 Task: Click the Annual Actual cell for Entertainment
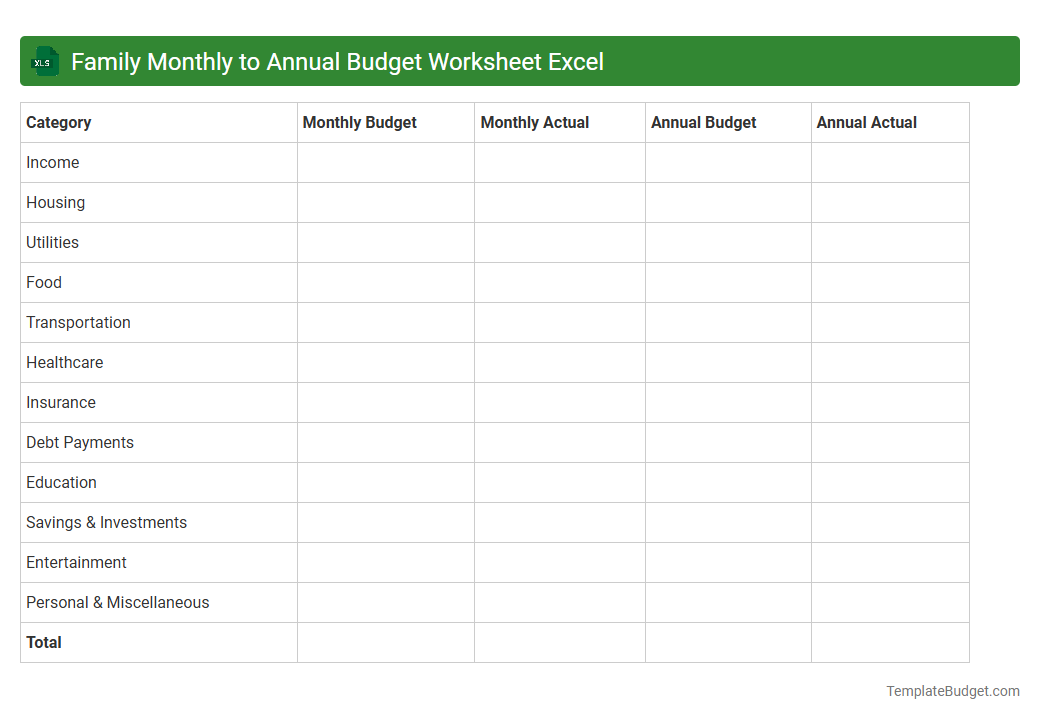pyautogui.click(x=889, y=562)
